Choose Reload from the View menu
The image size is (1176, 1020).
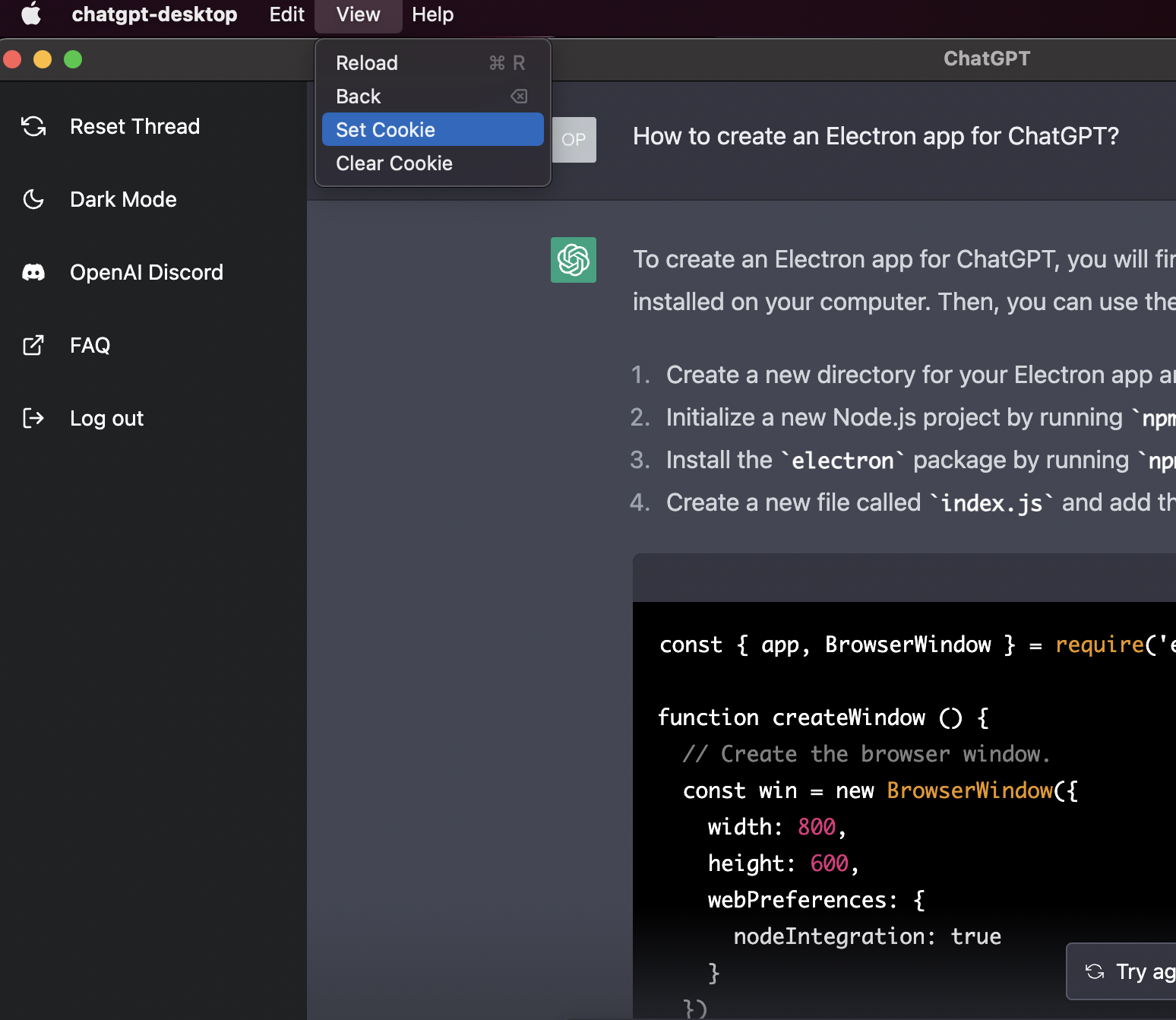pos(433,63)
